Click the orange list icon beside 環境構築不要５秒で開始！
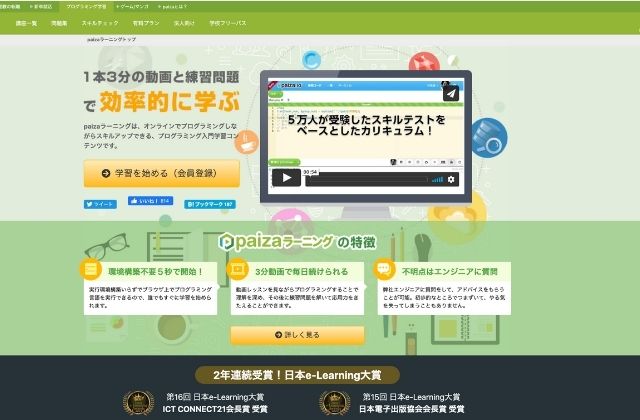 (x=91, y=269)
